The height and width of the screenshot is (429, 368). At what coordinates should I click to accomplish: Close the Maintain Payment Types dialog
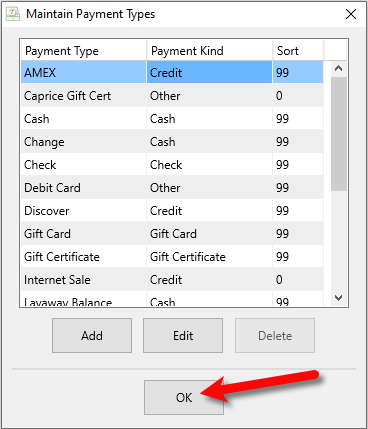click(x=351, y=14)
